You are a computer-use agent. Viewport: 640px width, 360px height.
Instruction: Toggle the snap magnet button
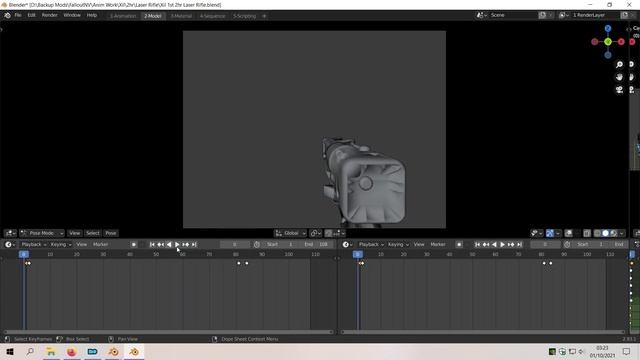[x=329, y=233]
